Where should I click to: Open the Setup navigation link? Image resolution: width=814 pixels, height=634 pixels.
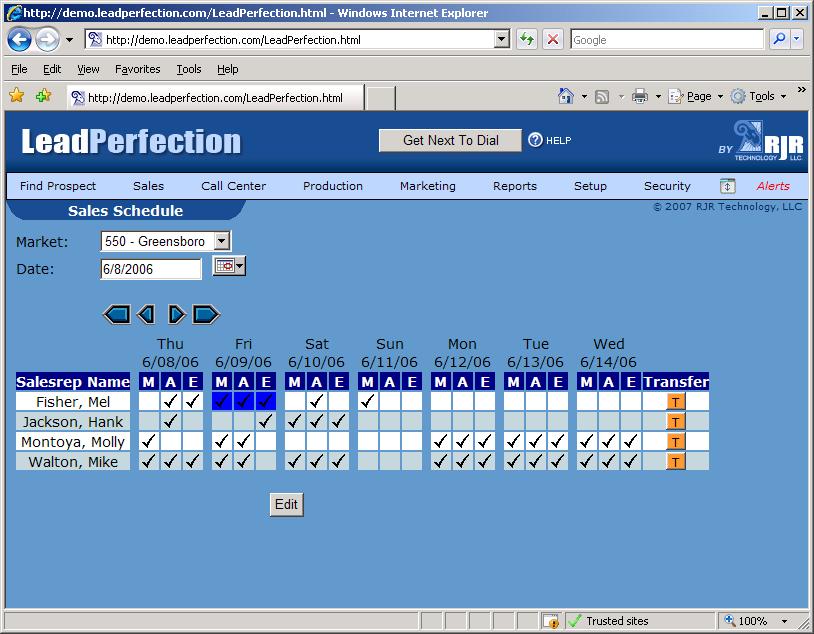click(590, 186)
